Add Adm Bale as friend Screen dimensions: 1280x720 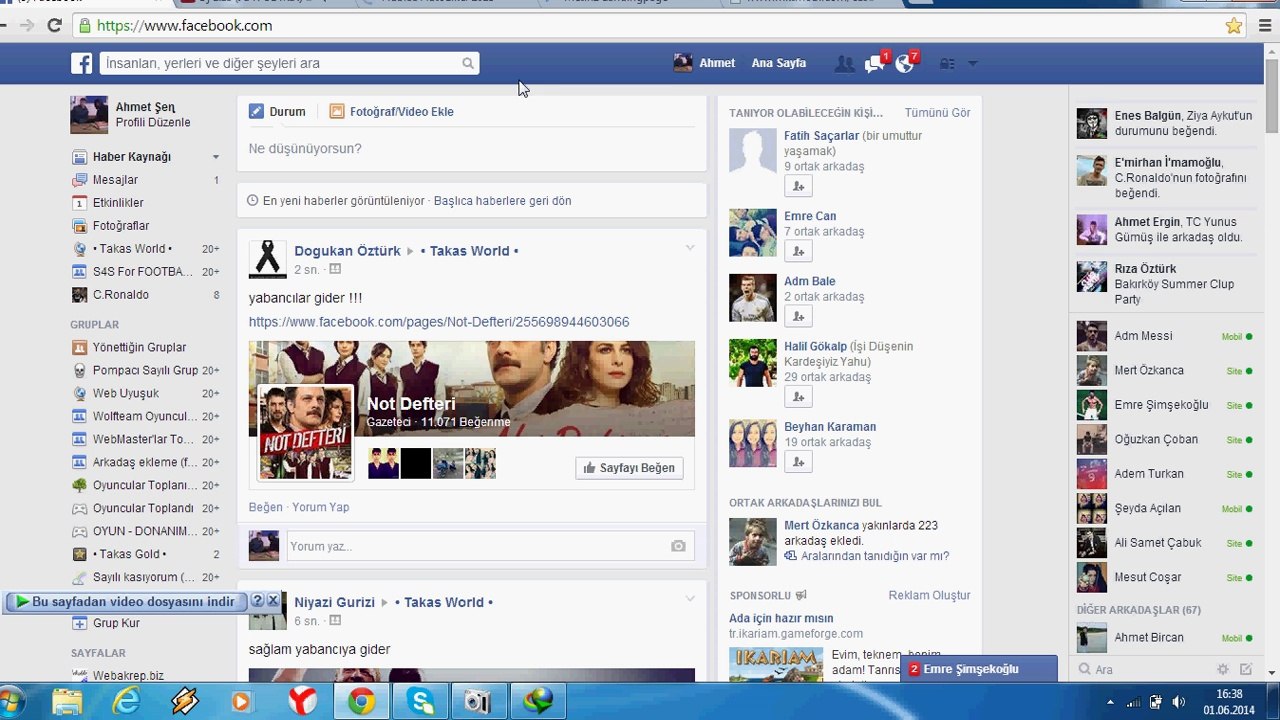click(x=798, y=316)
